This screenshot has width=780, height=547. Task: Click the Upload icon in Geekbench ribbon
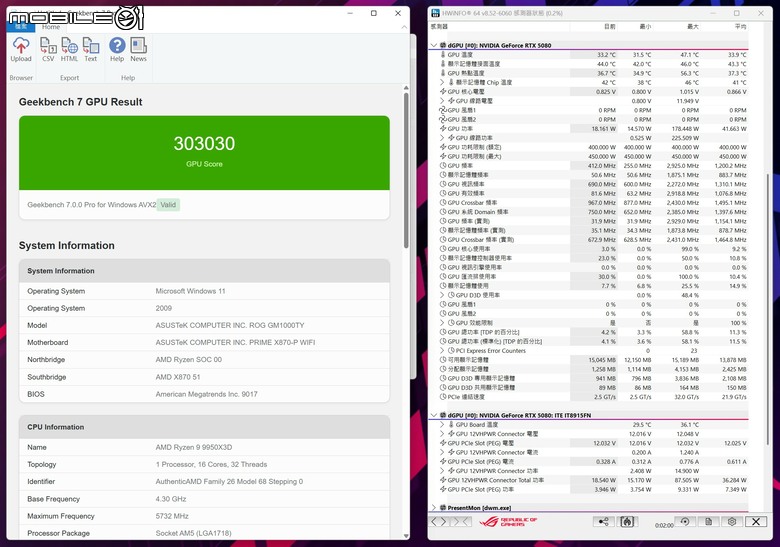(21, 46)
